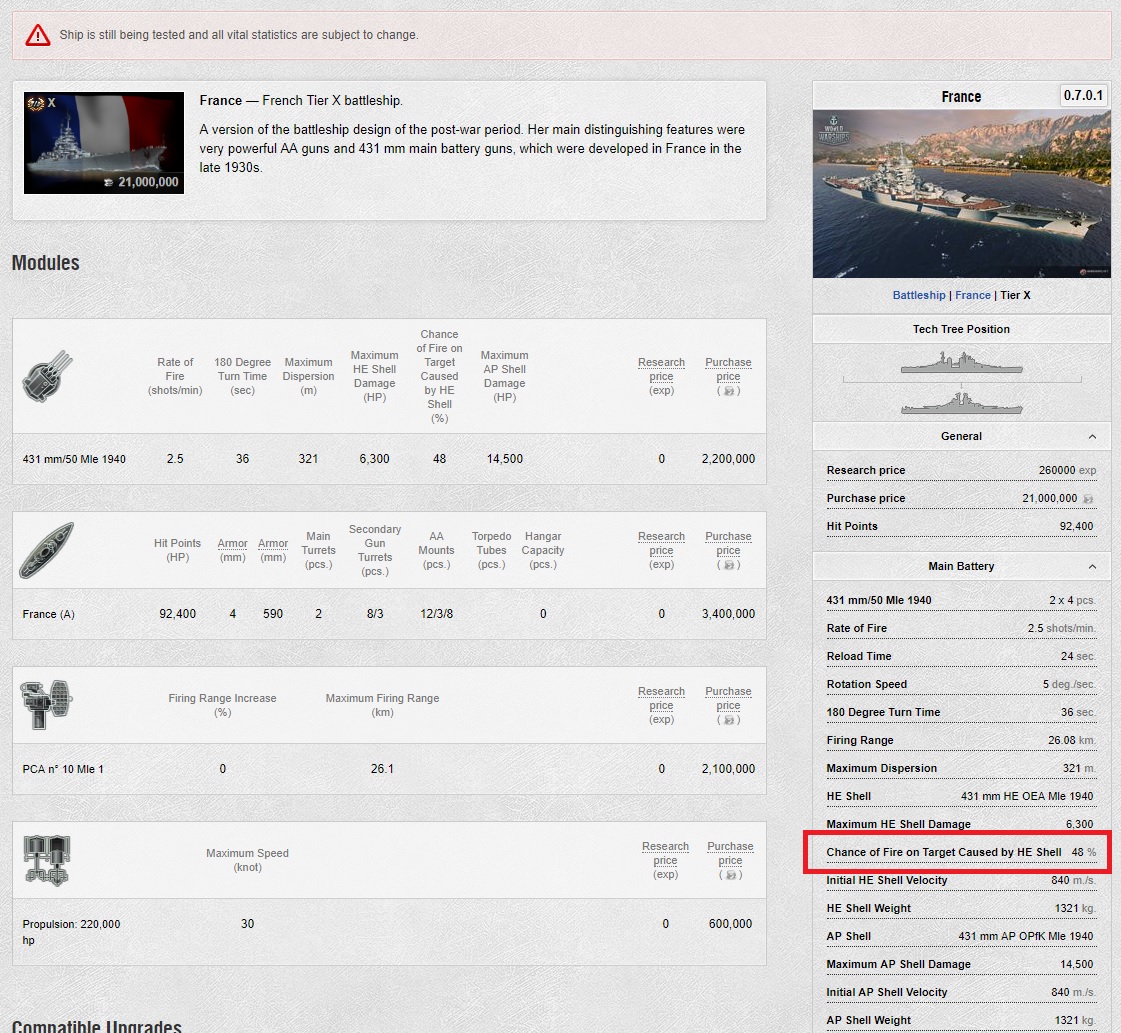
Task: Click the World of Warships logo on the ship image
Action: click(x=835, y=129)
